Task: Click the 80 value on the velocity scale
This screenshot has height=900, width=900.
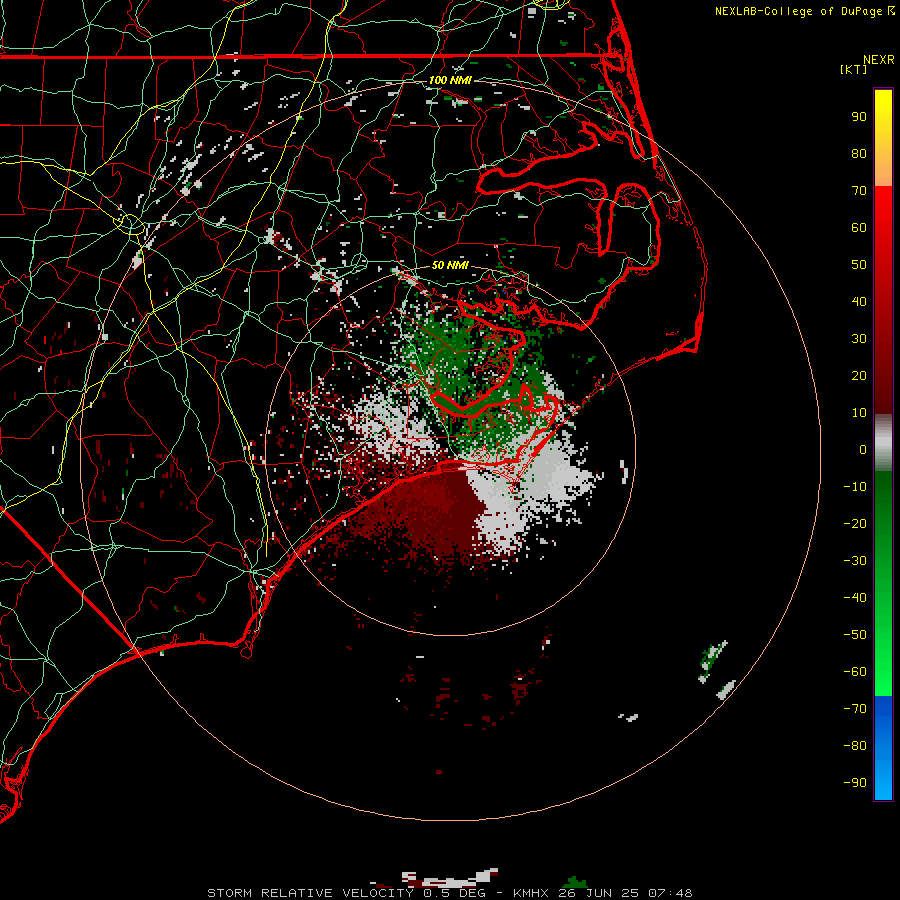Action: coord(859,154)
